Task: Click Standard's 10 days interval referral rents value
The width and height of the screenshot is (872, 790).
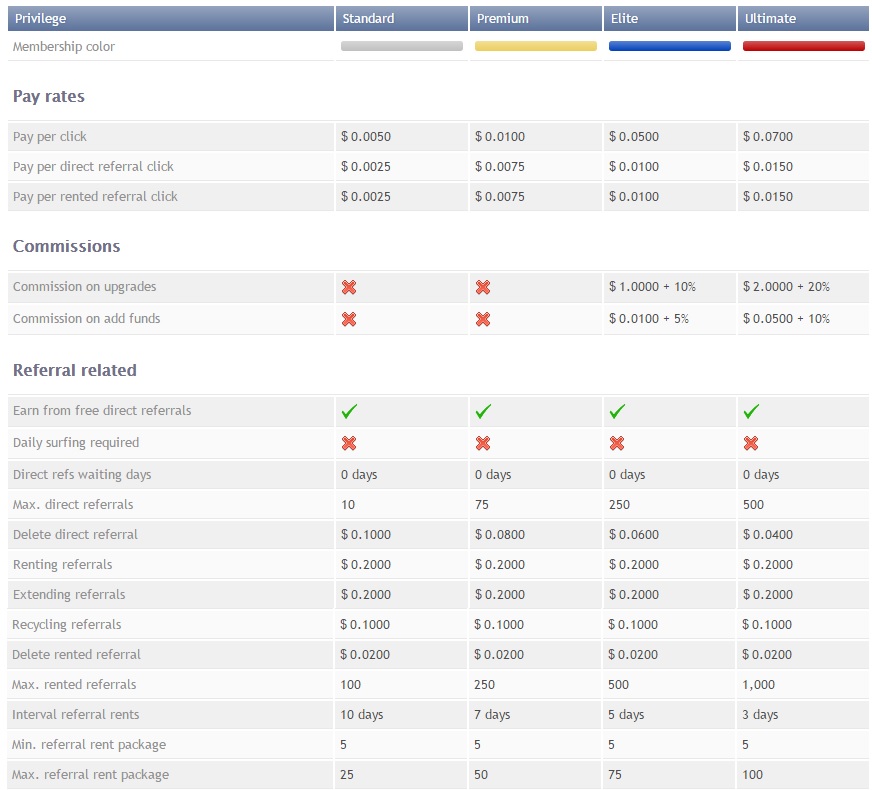Action: coord(361,715)
